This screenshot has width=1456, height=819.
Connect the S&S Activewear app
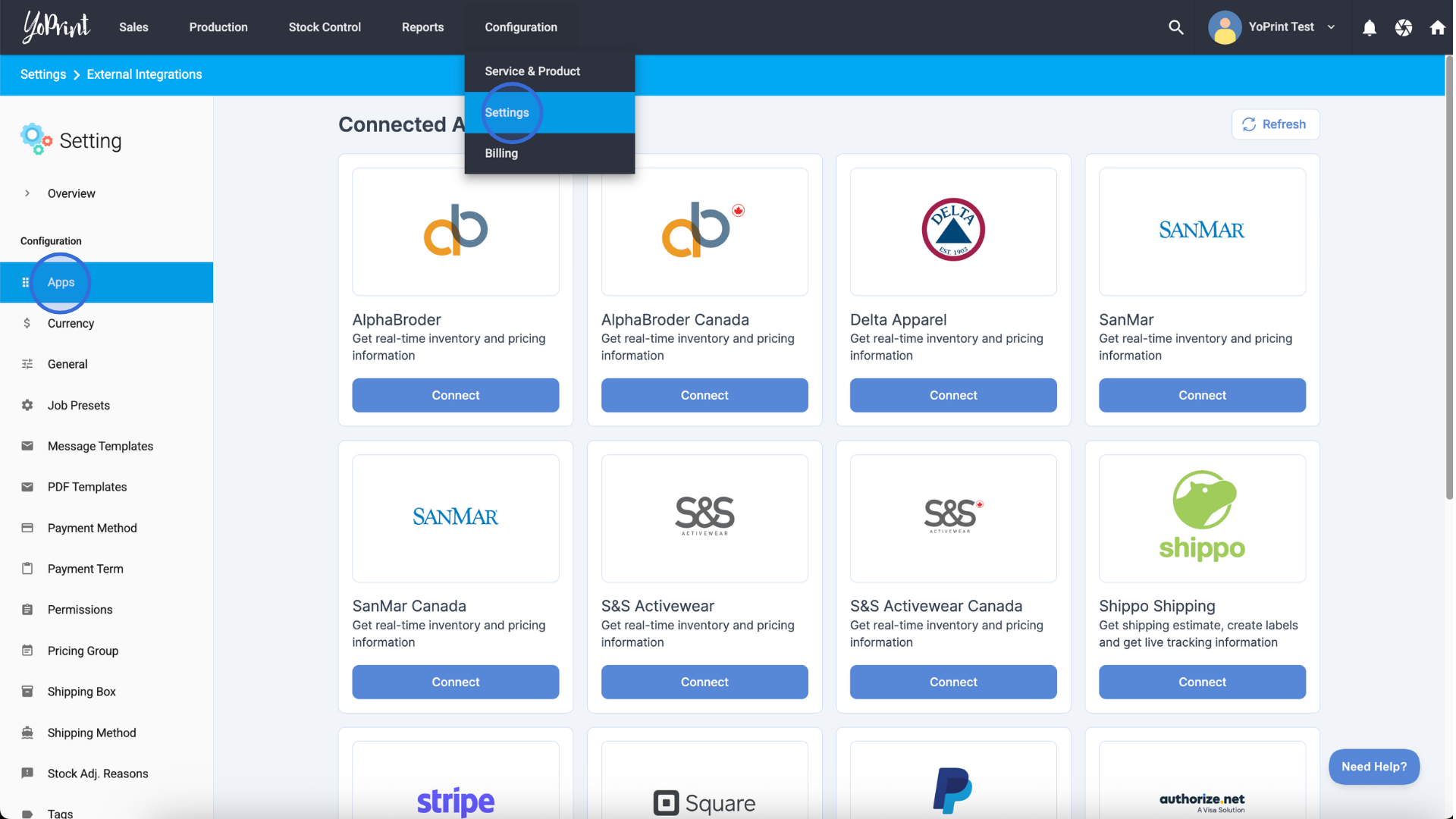[x=704, y=682]
